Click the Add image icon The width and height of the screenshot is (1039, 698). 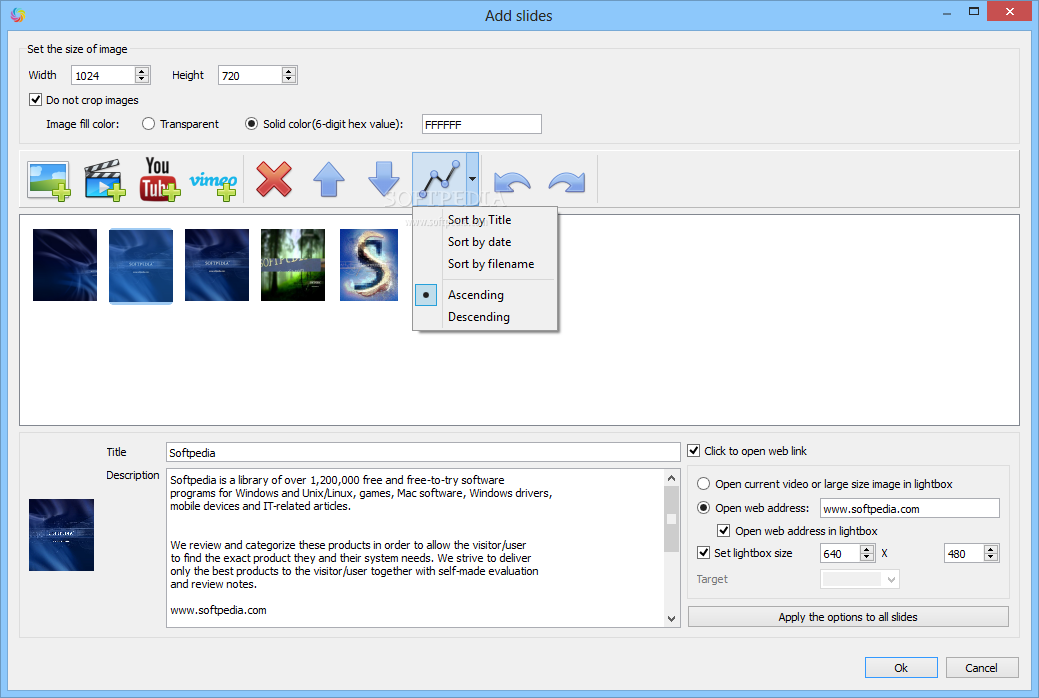click(49, 180)
